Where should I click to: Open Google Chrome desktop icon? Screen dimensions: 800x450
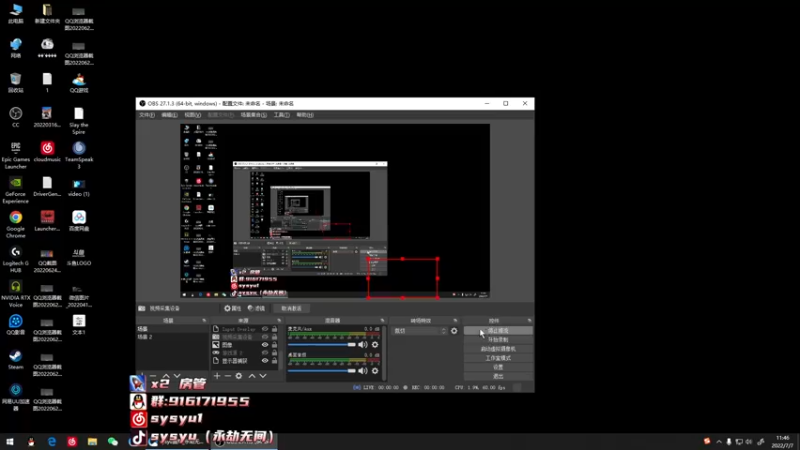[x=15, y=224]
